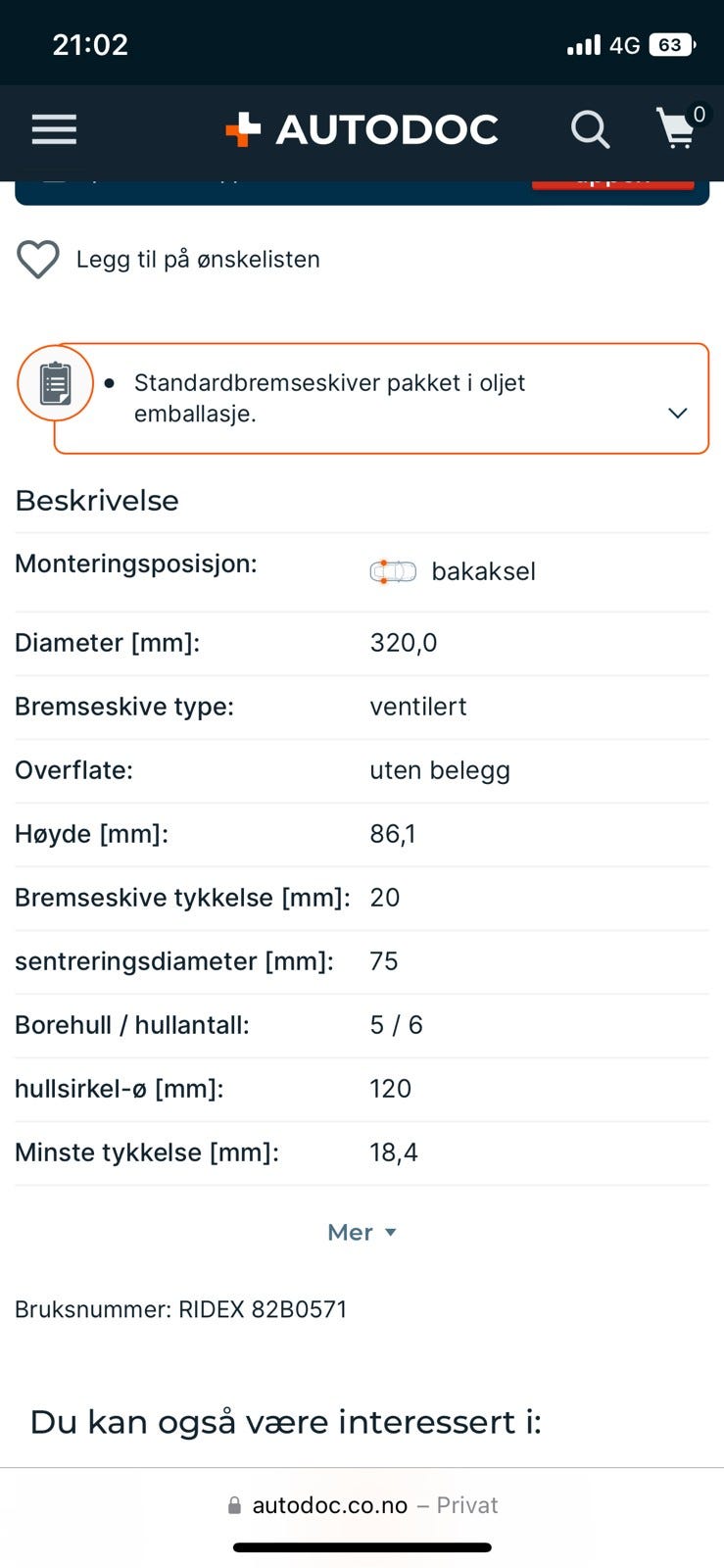Tap the Beskrivelse section heading
The image size is (724, 1568).
[97, 501]
